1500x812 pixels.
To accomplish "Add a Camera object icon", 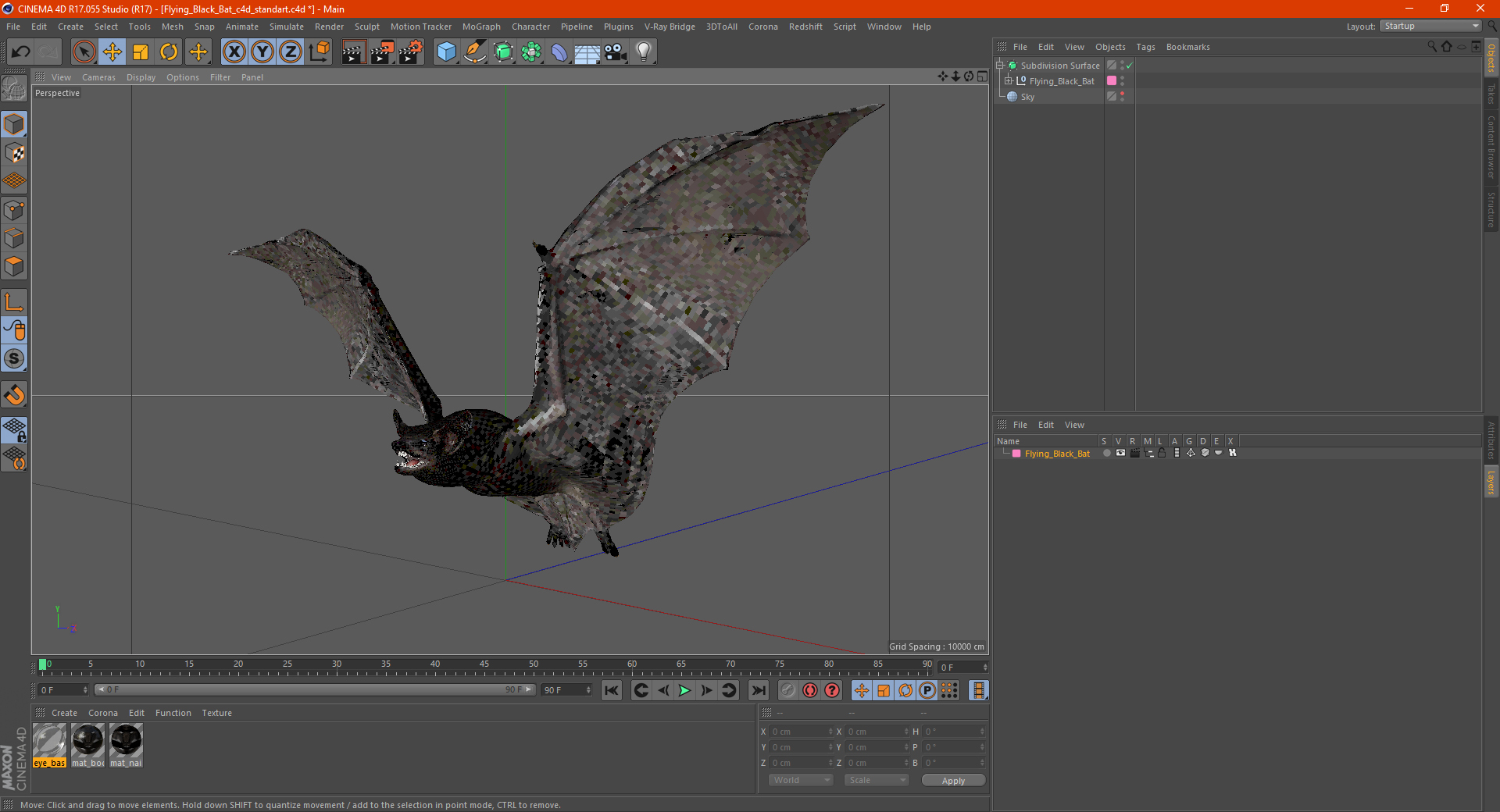I will [615, 52].
